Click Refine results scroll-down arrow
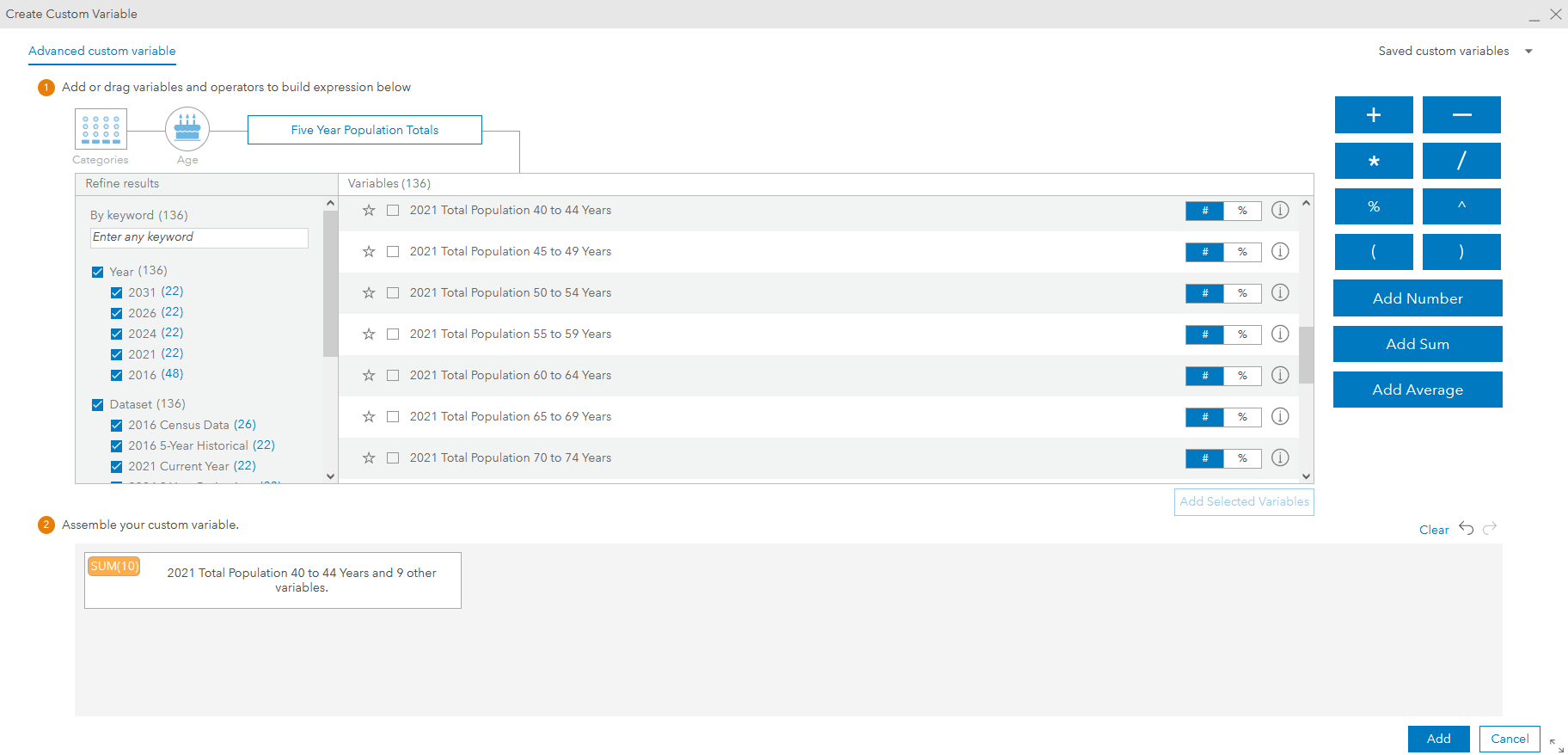 tap(330, 476)
